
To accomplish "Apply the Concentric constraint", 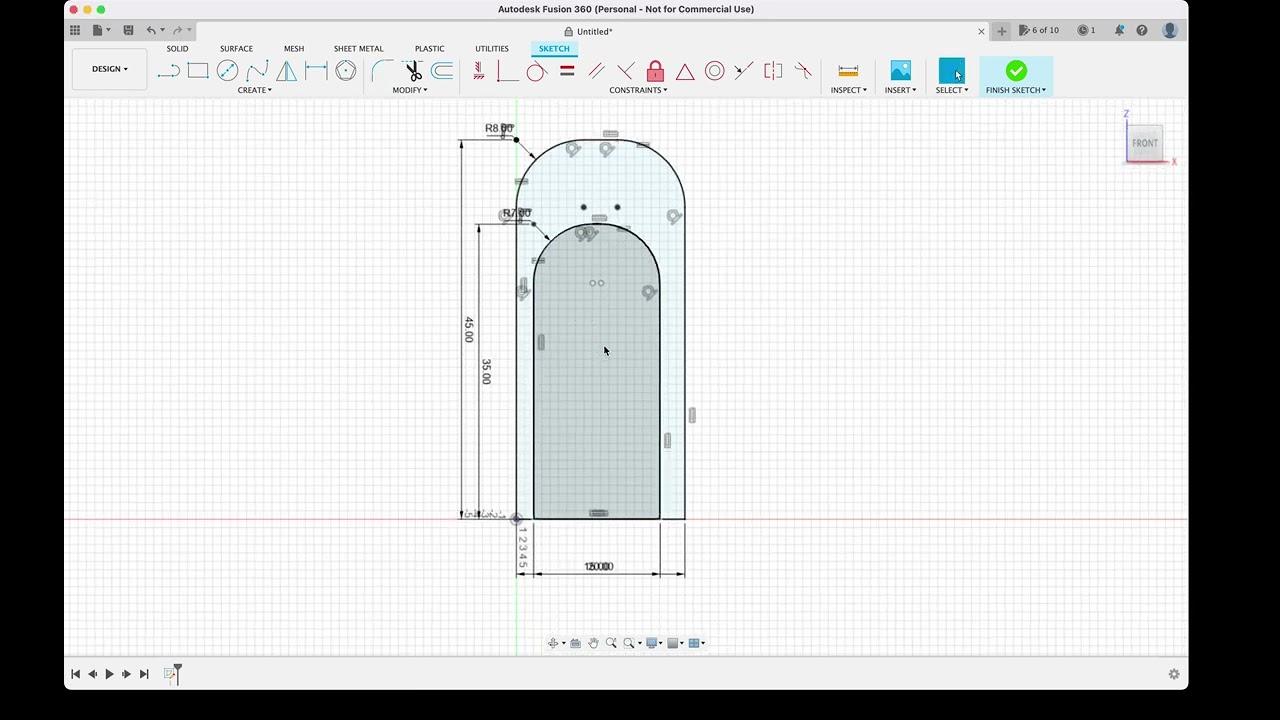I will [x=714, y=71].
